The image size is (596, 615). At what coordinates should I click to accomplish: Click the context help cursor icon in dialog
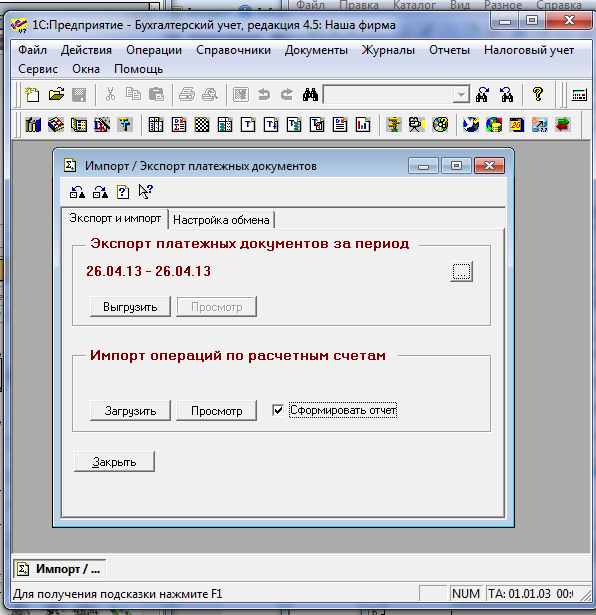[145, 192]
